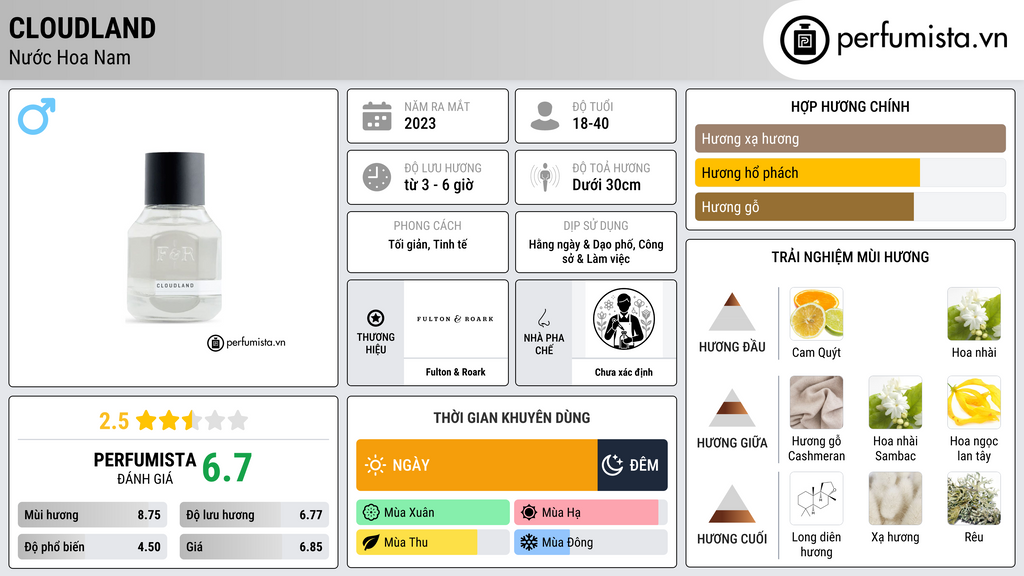Click the Độ phổ biến 4.50 score bar
Viewport: 1024px width, 576px height.
[93, 547]
